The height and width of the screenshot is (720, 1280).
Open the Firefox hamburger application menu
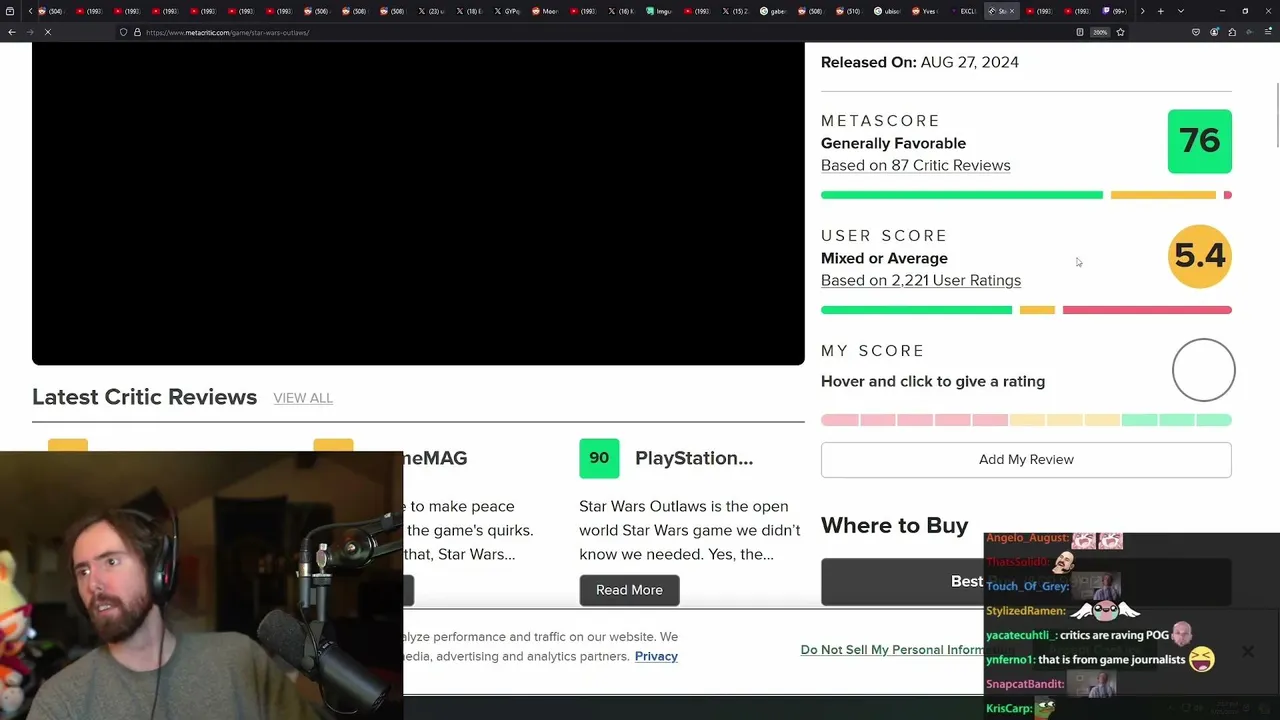(1269, 32)
